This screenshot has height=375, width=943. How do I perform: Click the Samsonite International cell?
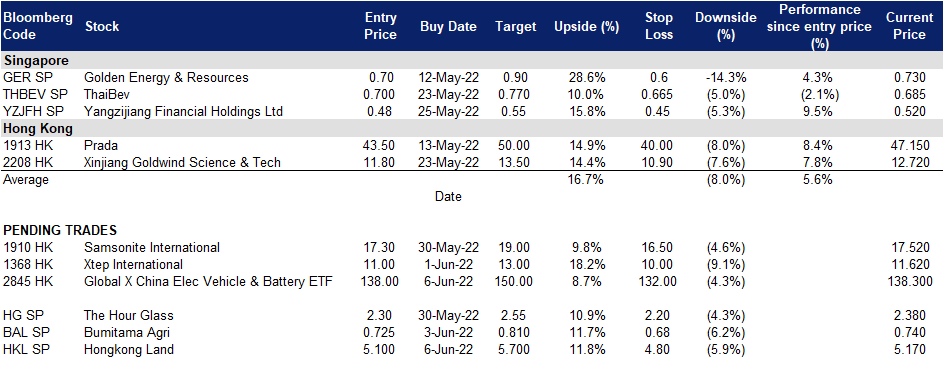[152, 247]
